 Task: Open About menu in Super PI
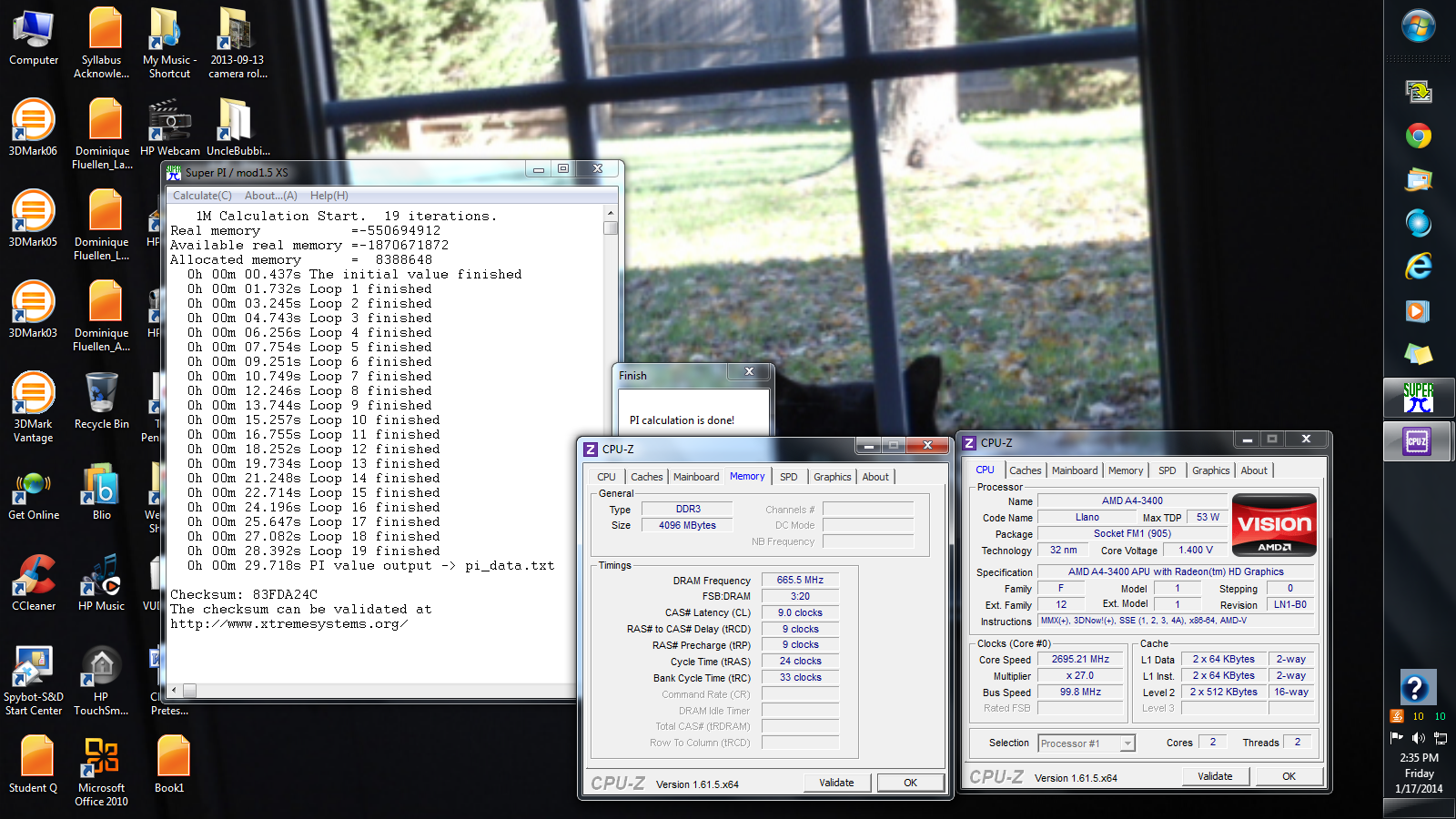[x=270, y=196]
